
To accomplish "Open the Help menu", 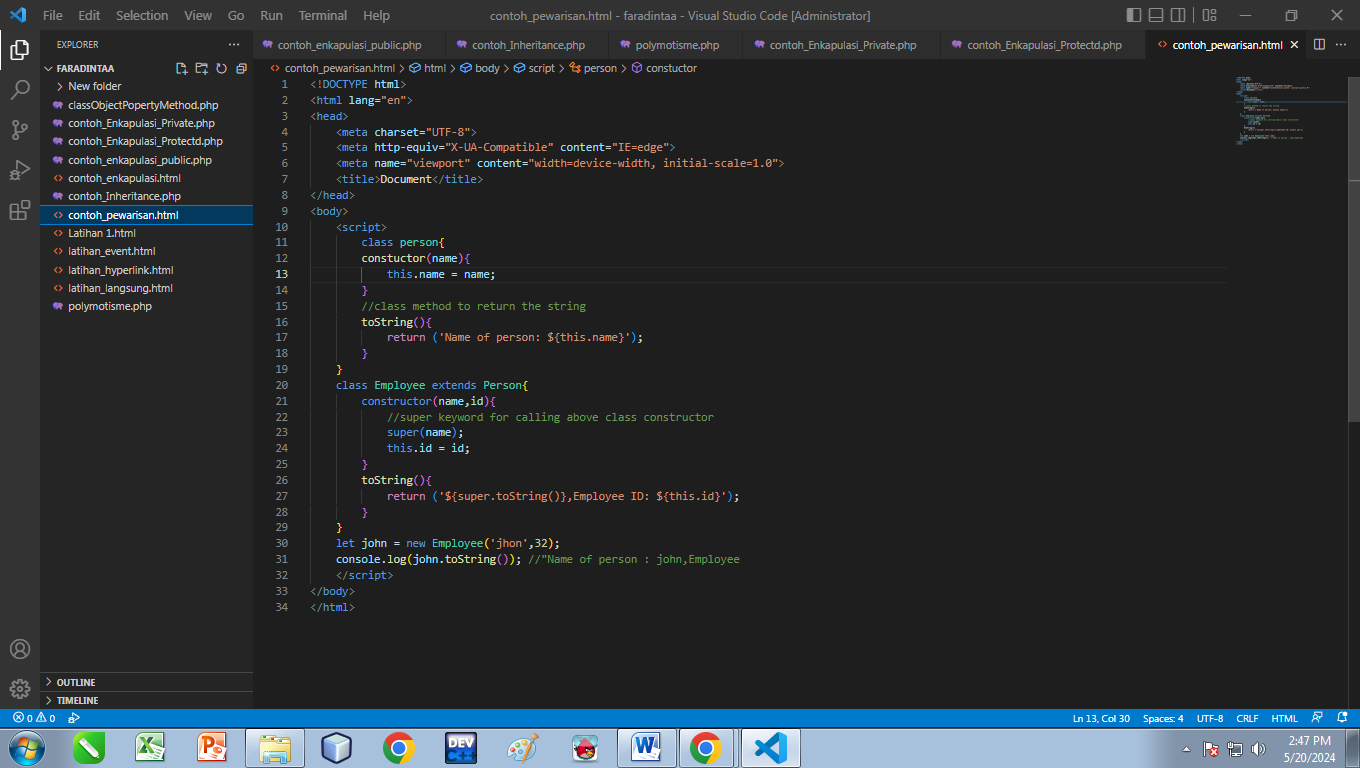I will coord(377,15).
